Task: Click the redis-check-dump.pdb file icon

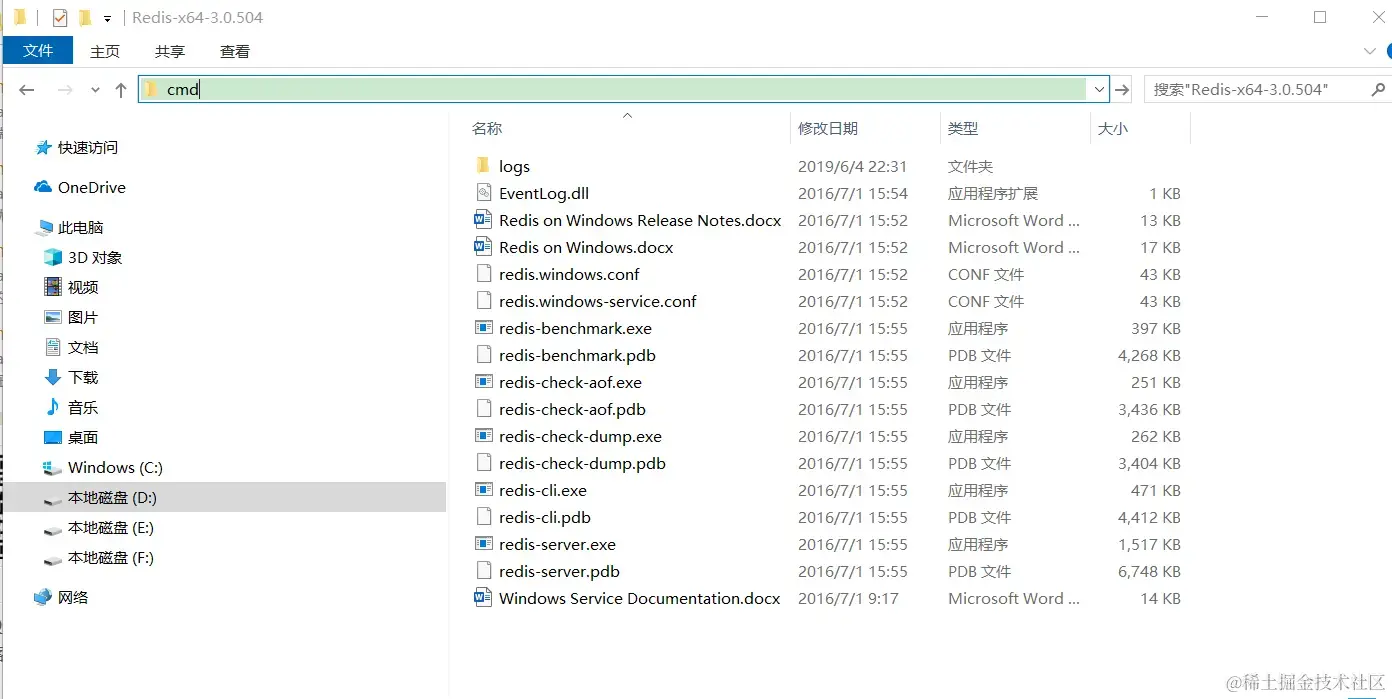Action: (x=484, y=463)
